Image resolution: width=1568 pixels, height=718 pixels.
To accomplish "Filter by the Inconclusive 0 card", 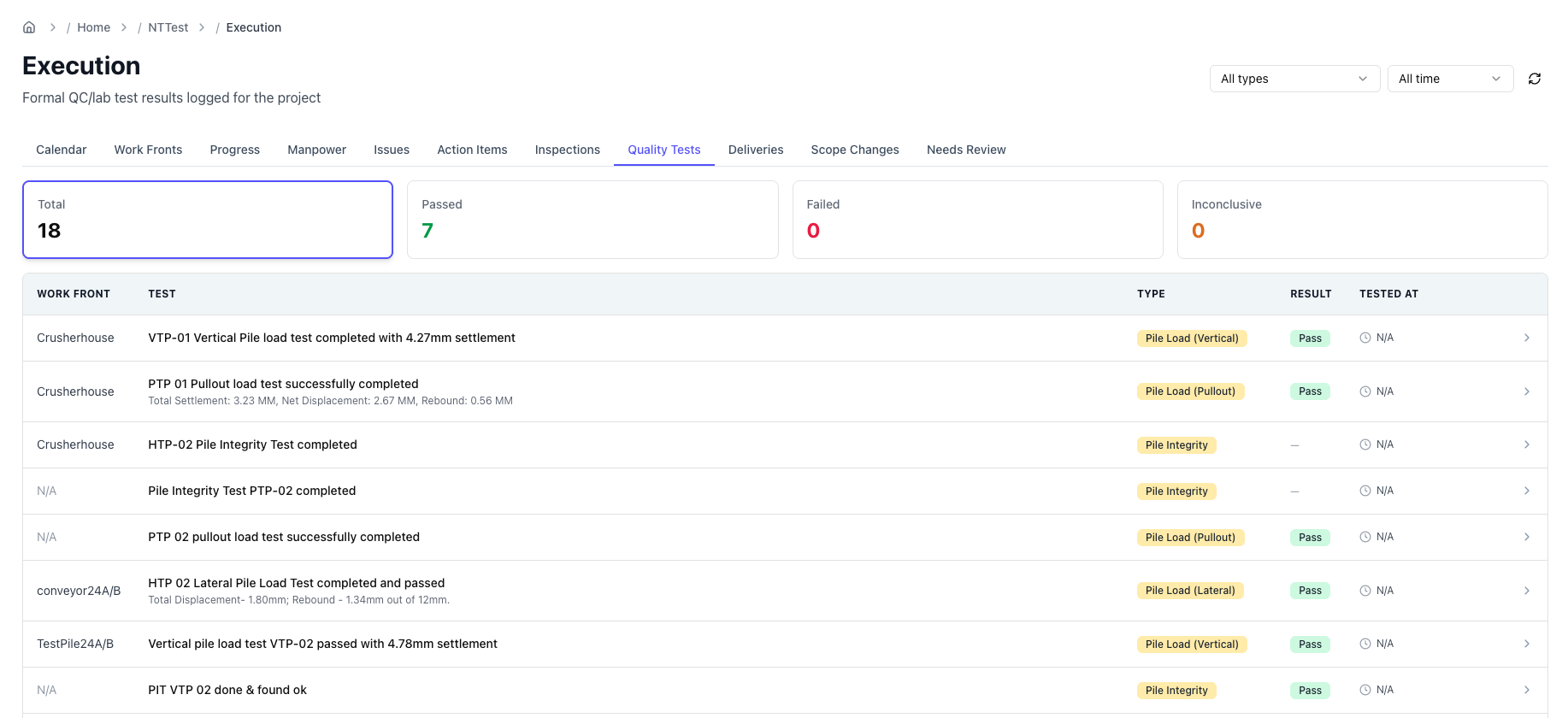I will point(1362,220).
